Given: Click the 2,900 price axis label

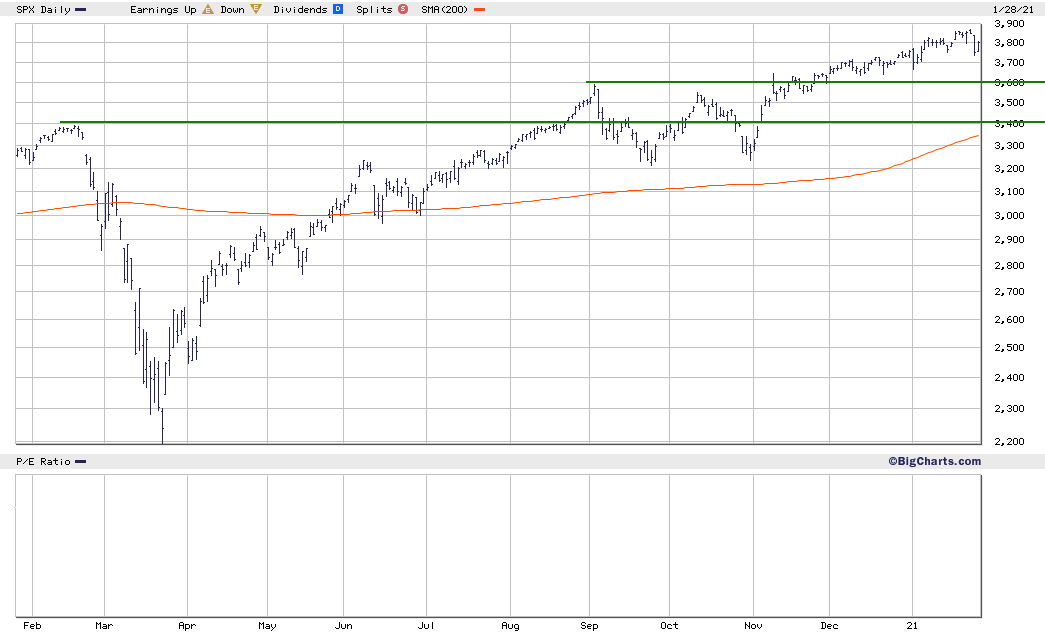Looking at the screenshot, I should 1009,240.
